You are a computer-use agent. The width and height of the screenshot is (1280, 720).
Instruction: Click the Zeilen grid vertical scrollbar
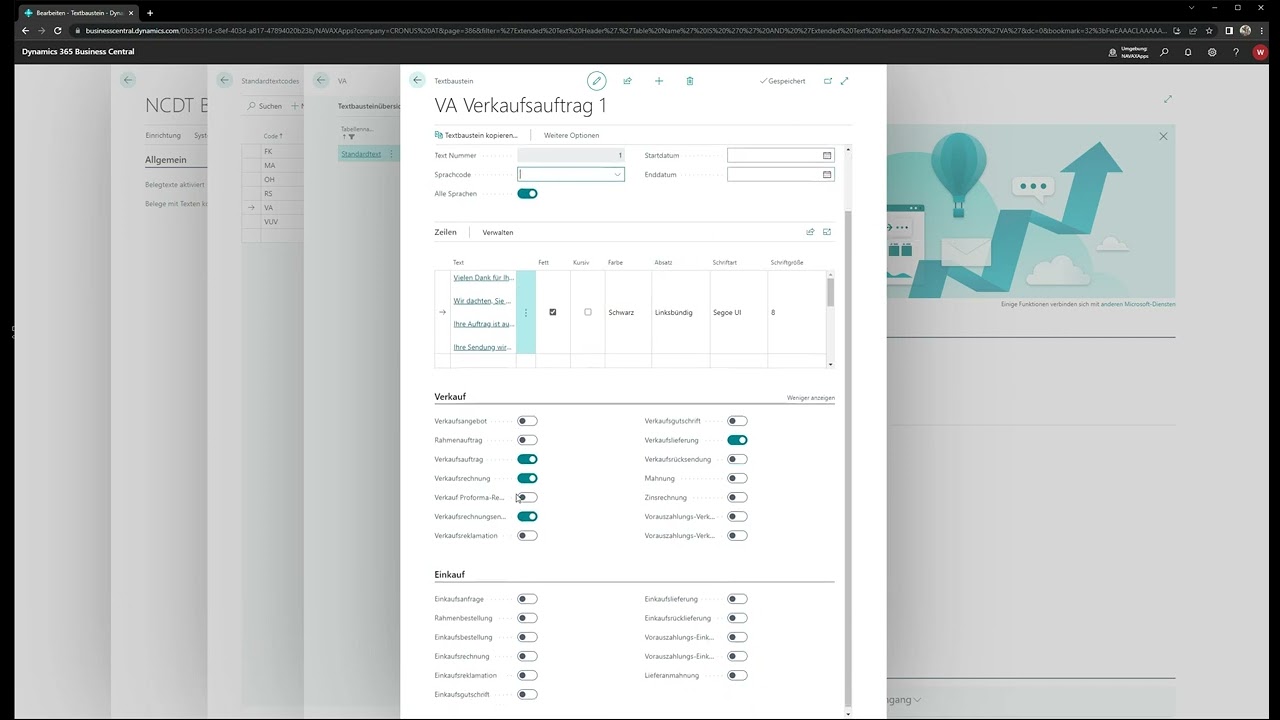830,292
